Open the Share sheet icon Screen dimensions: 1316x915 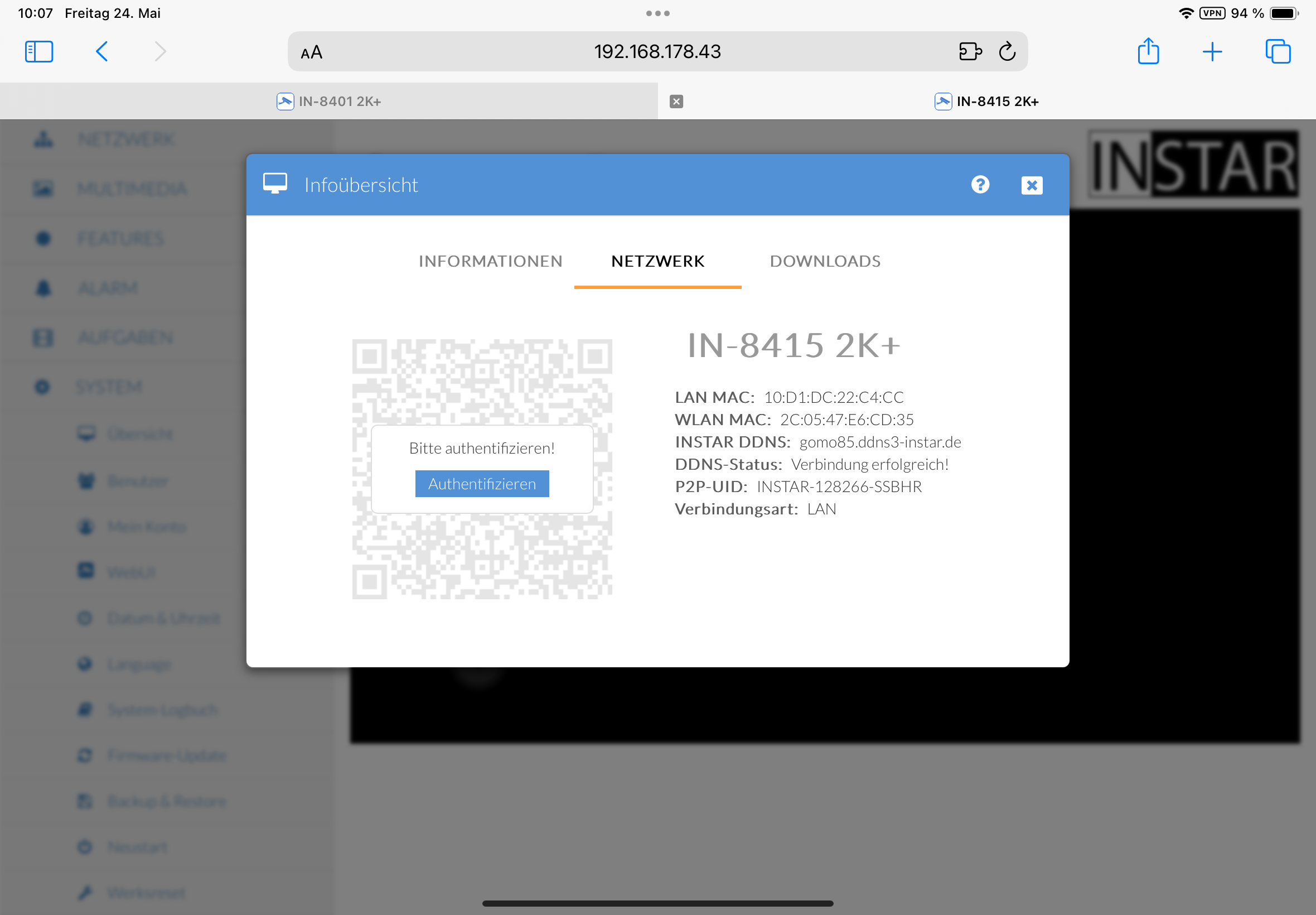(1148, 51)
